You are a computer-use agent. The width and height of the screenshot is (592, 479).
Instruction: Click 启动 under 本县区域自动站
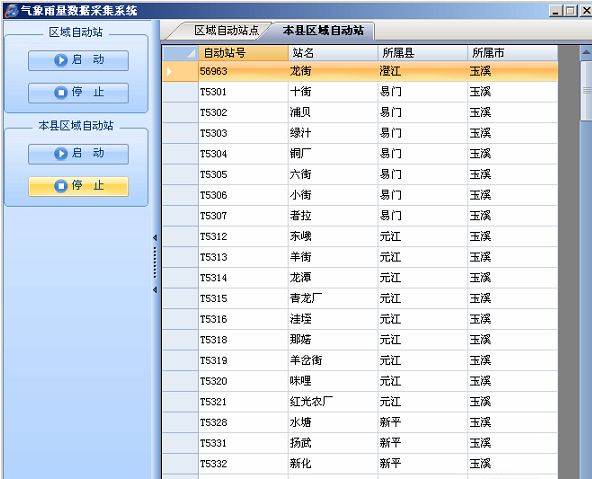pos(78,154)
